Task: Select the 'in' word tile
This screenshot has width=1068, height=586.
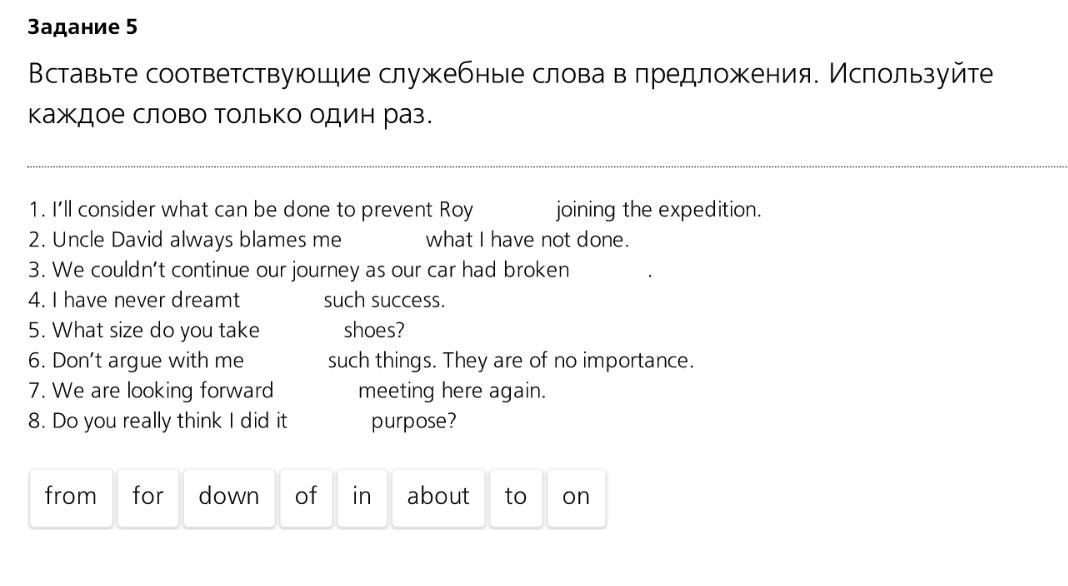Action: tap(361, 497)
